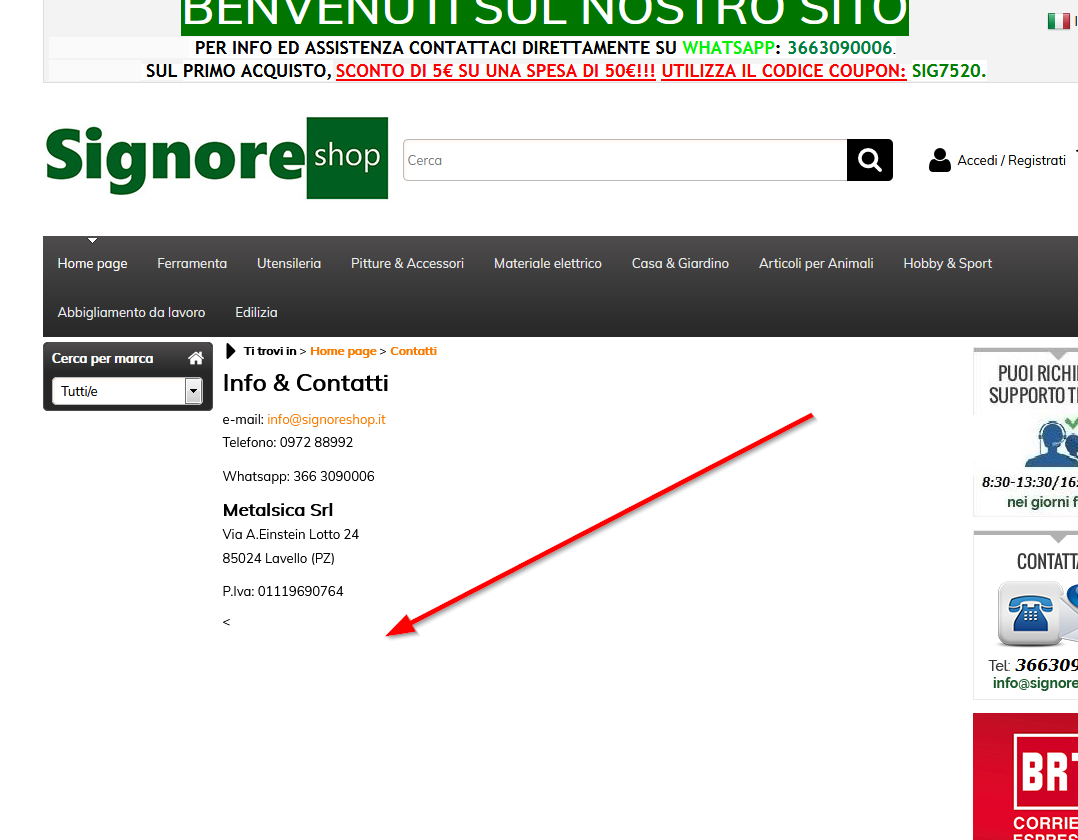Open the BRT courier banner
The width and height of the screenshot is (1078, 840).
(1025, 777)
